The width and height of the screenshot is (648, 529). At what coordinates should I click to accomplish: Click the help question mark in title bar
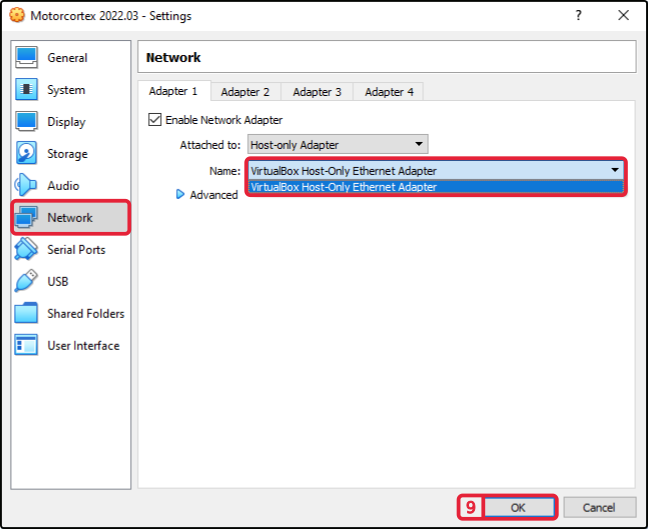click(579, 15)
